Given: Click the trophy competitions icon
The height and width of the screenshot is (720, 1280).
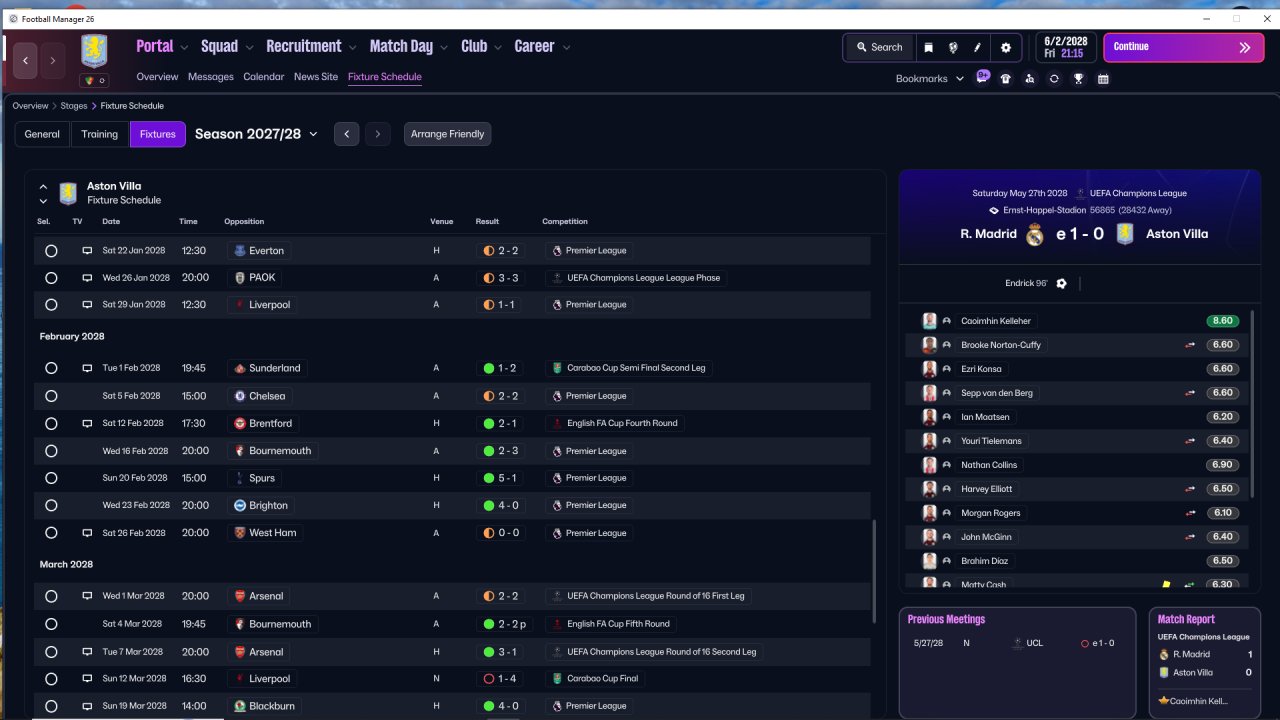Looking at the screenshot, I should click(1078, 78).
